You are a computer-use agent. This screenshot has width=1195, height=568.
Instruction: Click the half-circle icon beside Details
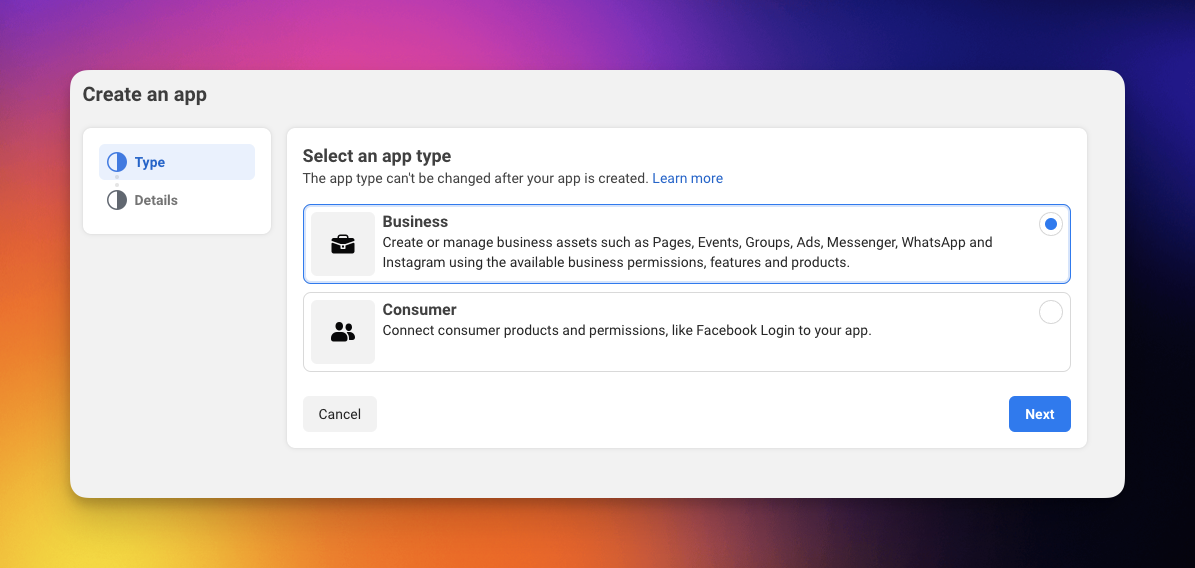pos(117,200)
